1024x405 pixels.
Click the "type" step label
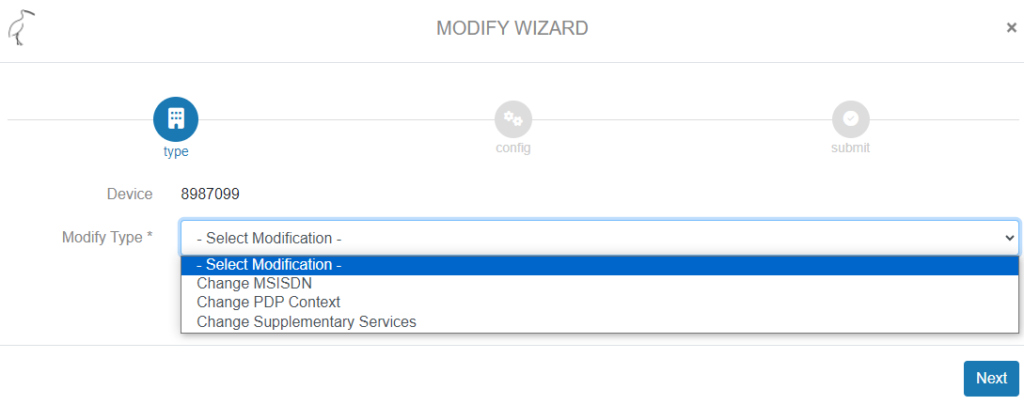pos(176,152)
